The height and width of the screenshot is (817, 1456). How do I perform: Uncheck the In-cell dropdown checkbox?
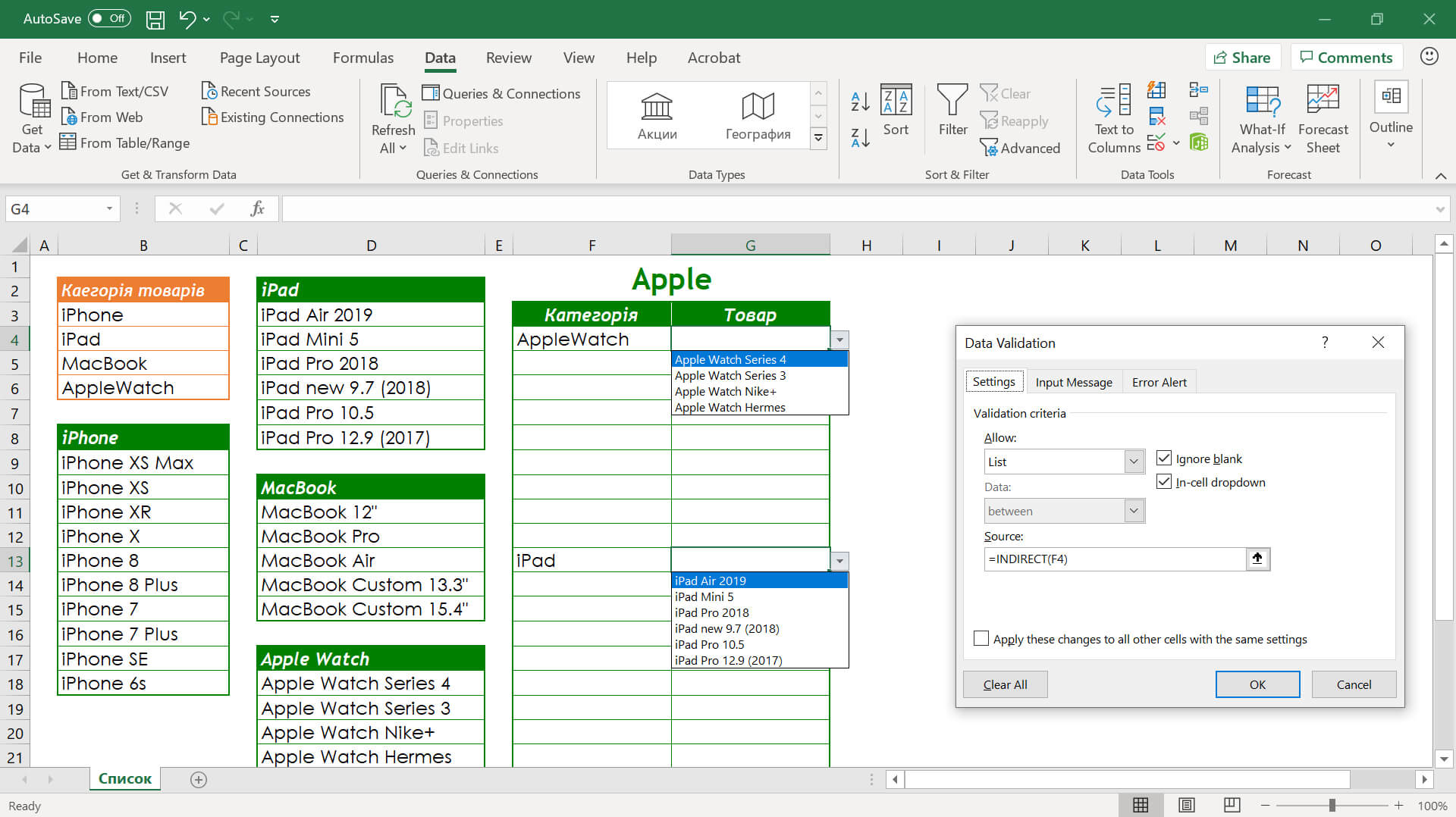pos(1164,482)
